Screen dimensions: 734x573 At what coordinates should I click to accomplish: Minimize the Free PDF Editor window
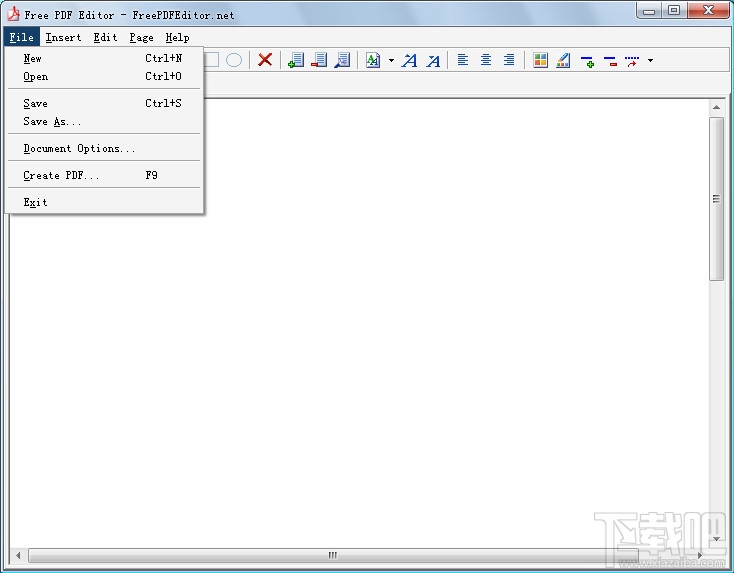(649, 10)
